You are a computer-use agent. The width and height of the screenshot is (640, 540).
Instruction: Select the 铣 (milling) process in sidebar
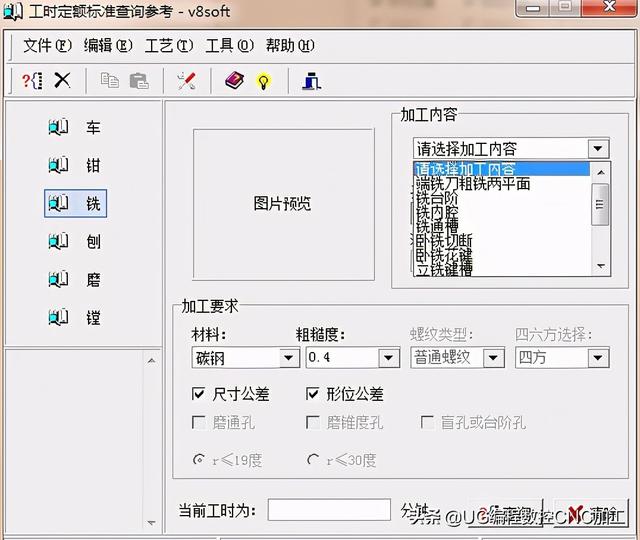tap(76, 203)
